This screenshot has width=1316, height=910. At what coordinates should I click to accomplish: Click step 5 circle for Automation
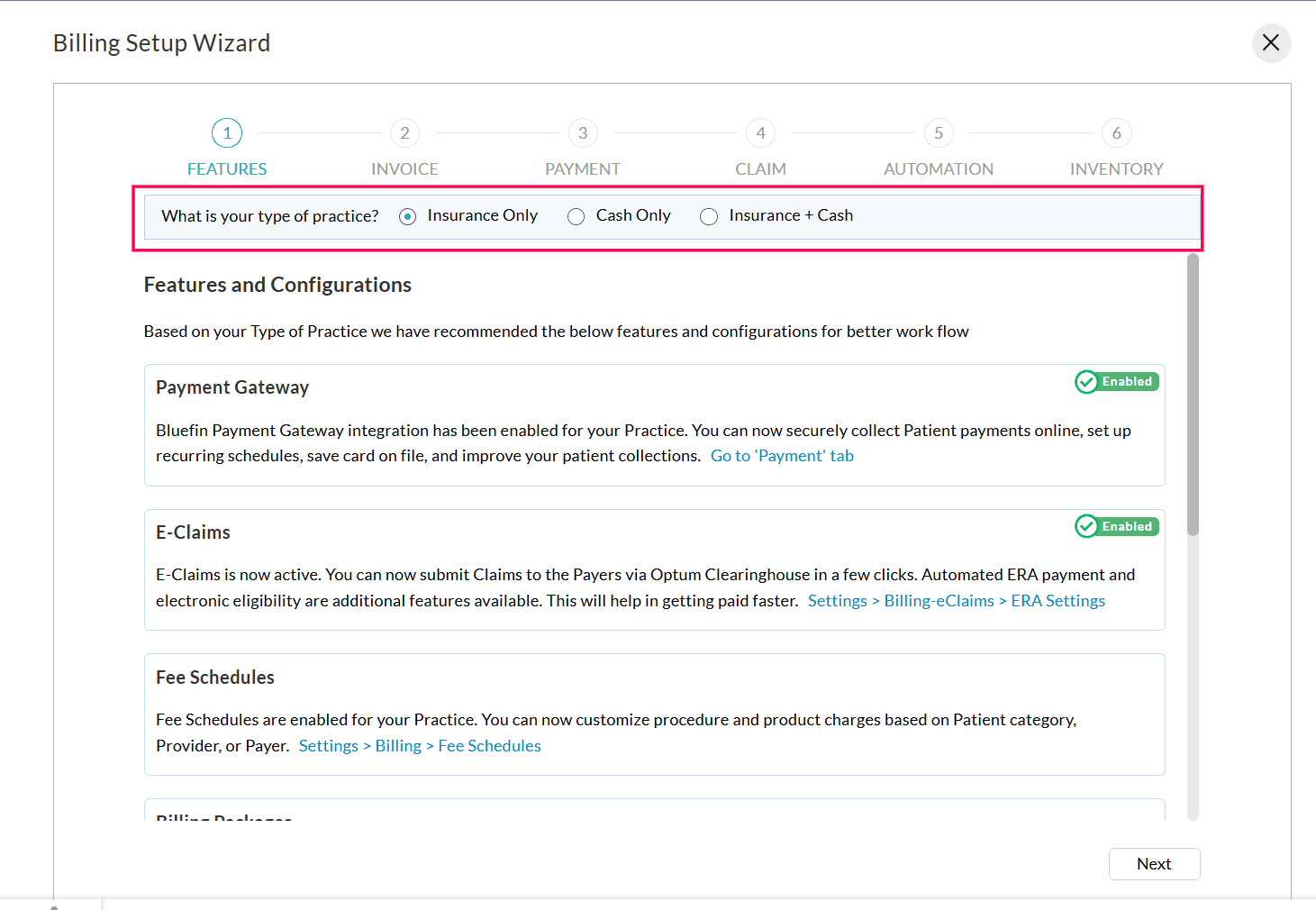click(939, 133)
